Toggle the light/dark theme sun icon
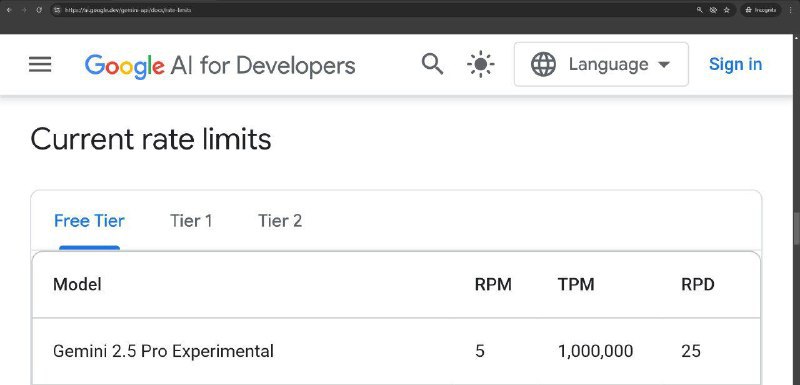This screenshot has height=385, width=800. point(481,65)
